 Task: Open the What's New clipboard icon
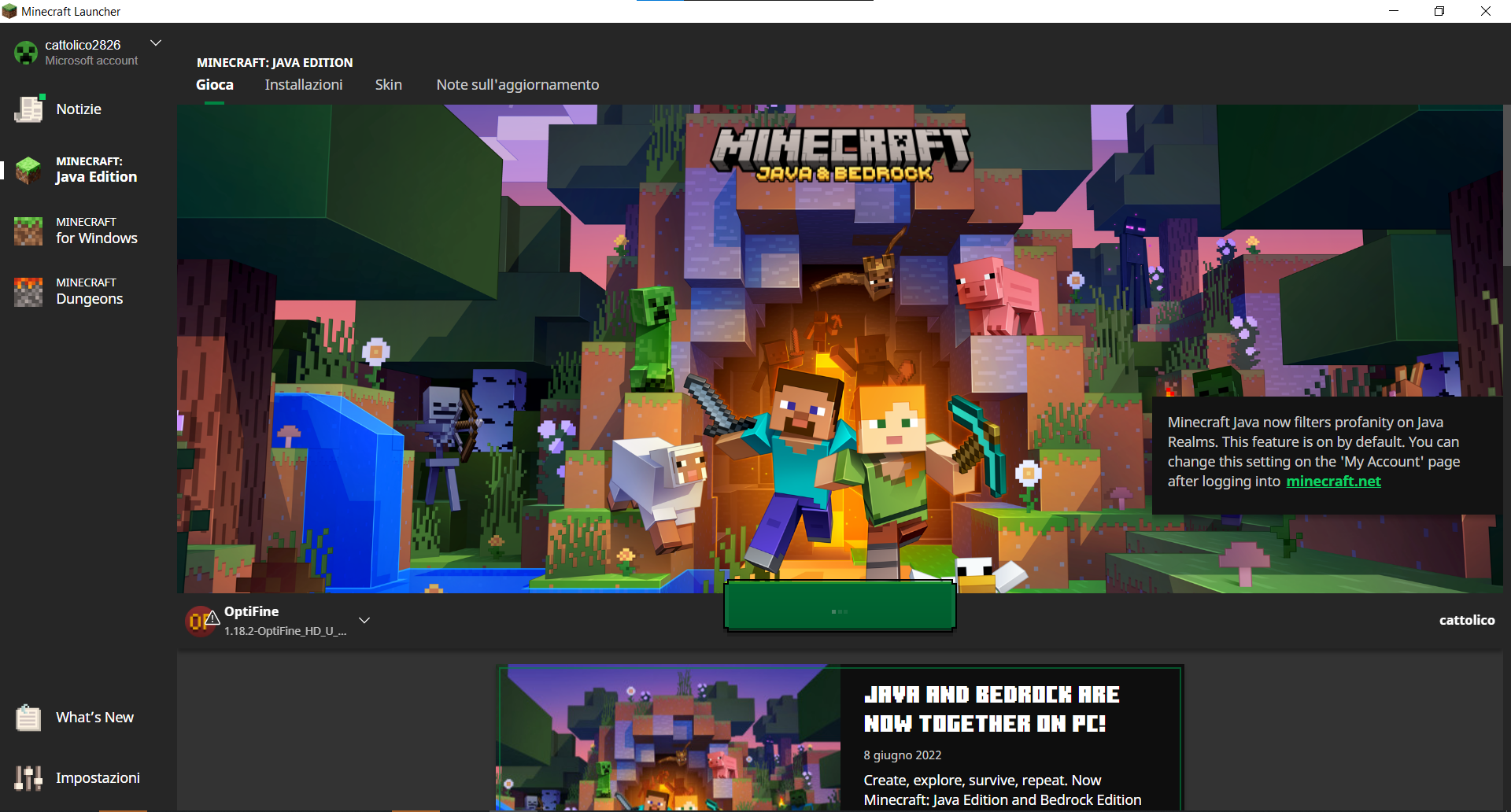29,718
